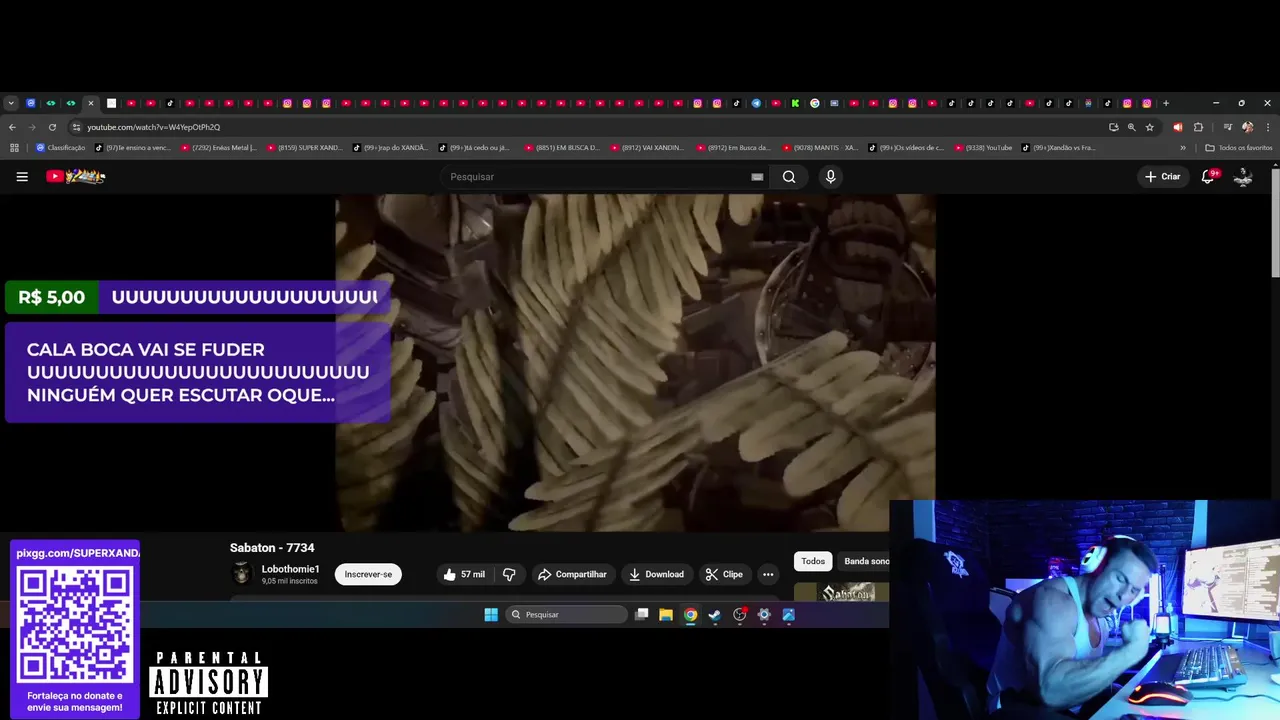This screenshot has height=720, width=1280.
Task: Open File Explorer from the taskbar
Action: 666,615
